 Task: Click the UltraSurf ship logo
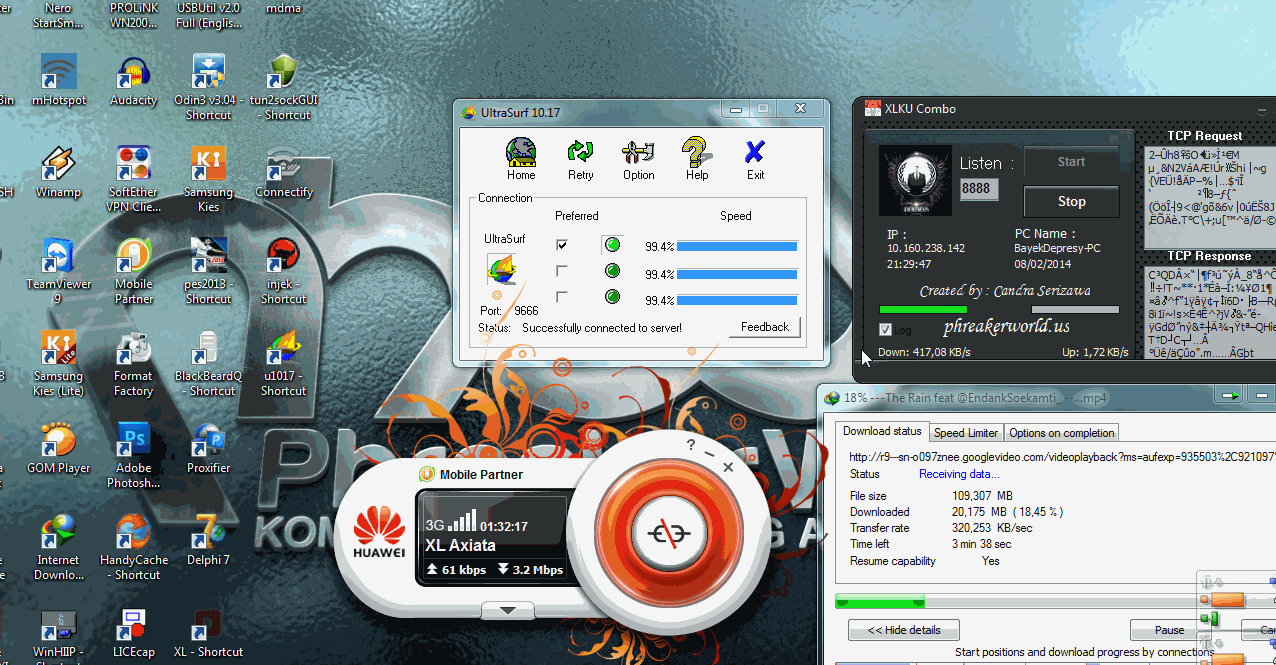501,271
